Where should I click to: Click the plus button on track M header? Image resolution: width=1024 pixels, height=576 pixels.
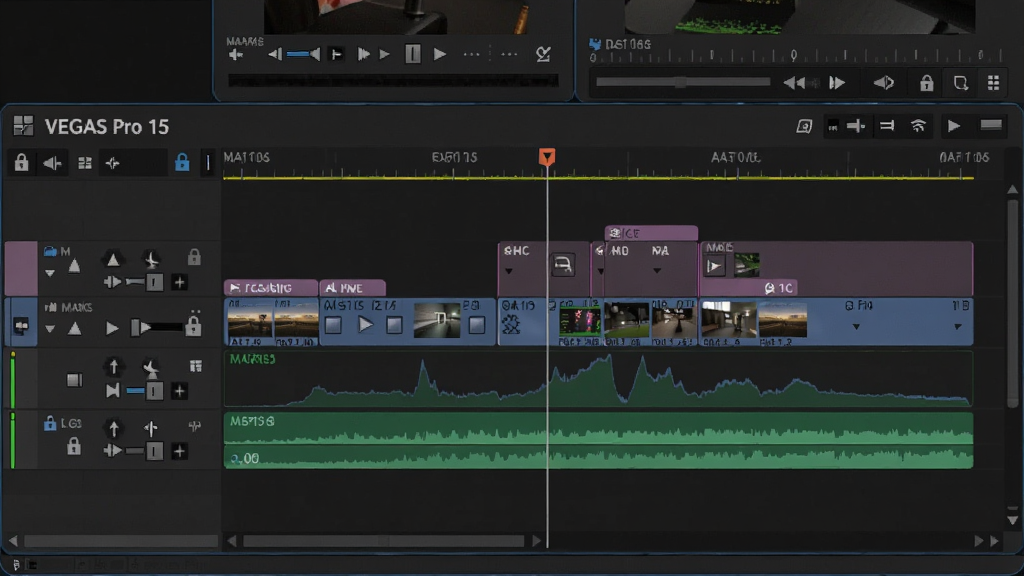pos(179,282)
